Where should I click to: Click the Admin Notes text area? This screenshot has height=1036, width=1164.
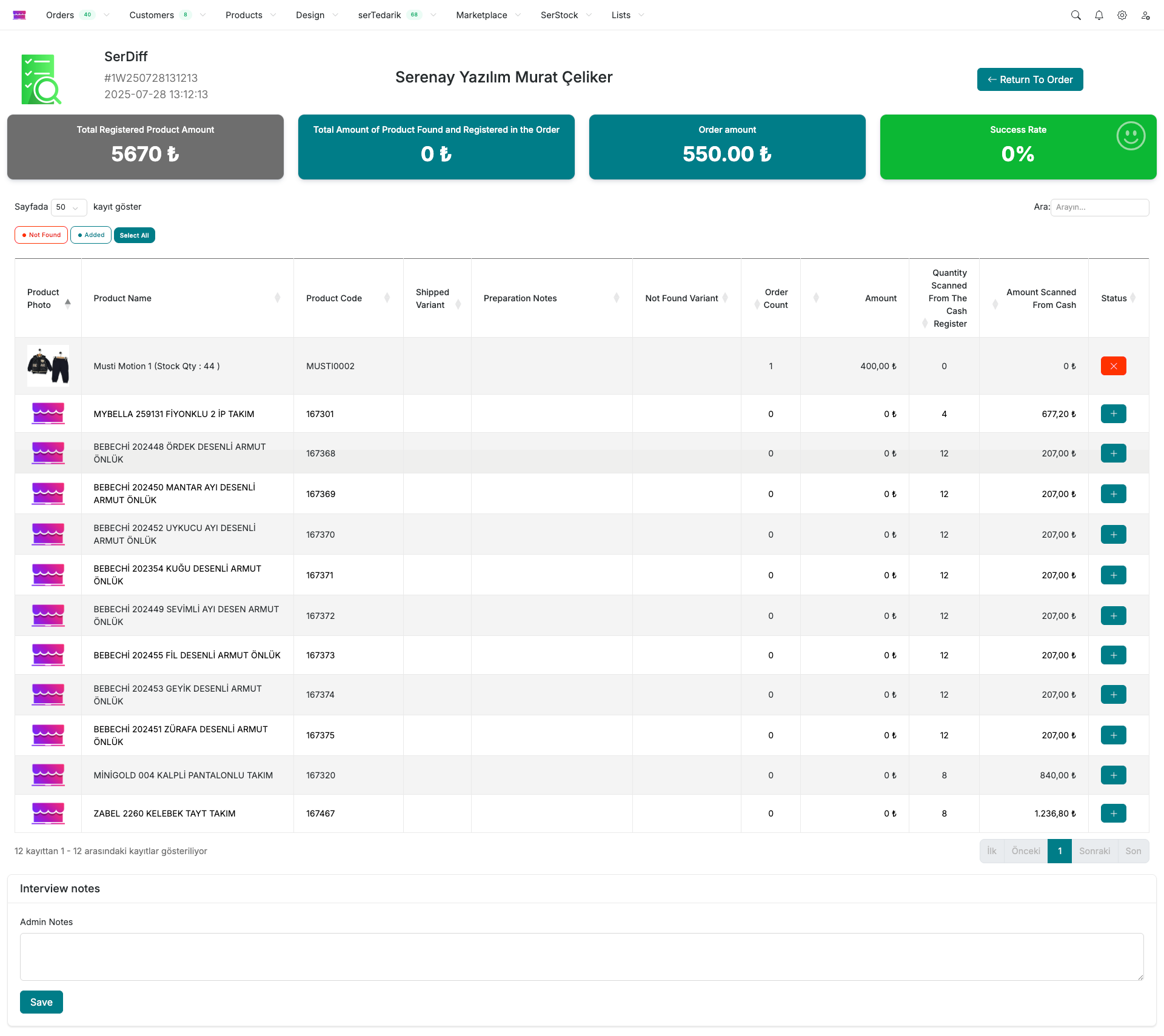(581, 957)
